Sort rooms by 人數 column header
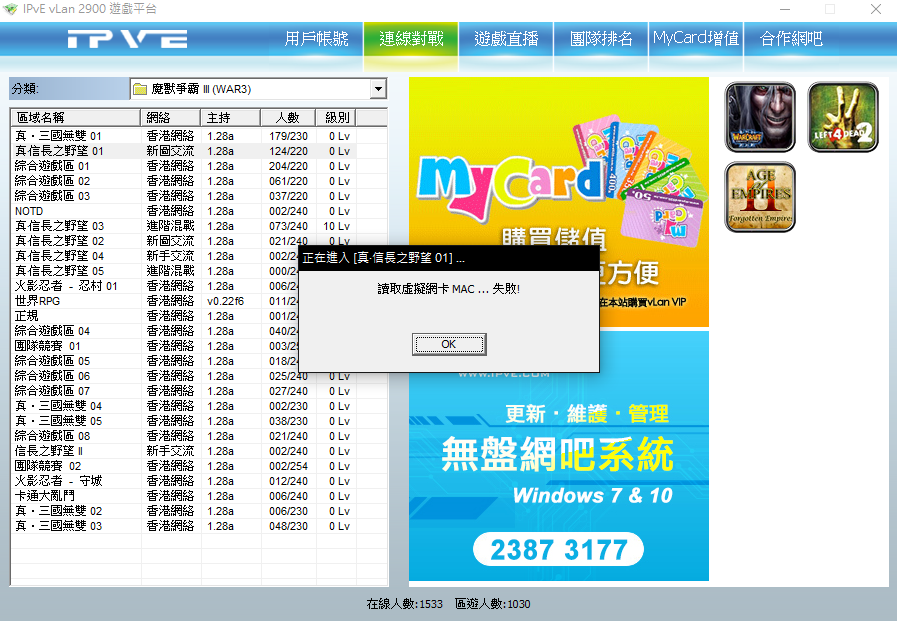Viewport: 897px width, 621px height. tap(287, 117)
